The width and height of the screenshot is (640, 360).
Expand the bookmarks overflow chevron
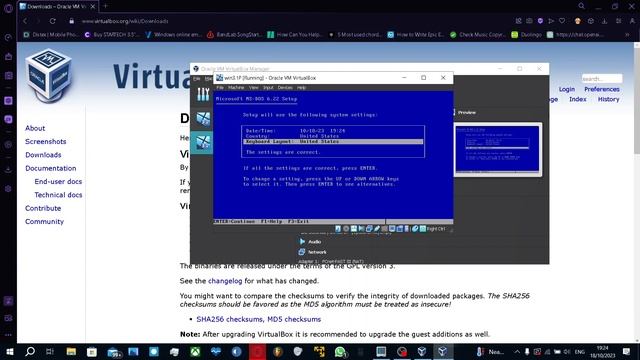coord(627,35)
